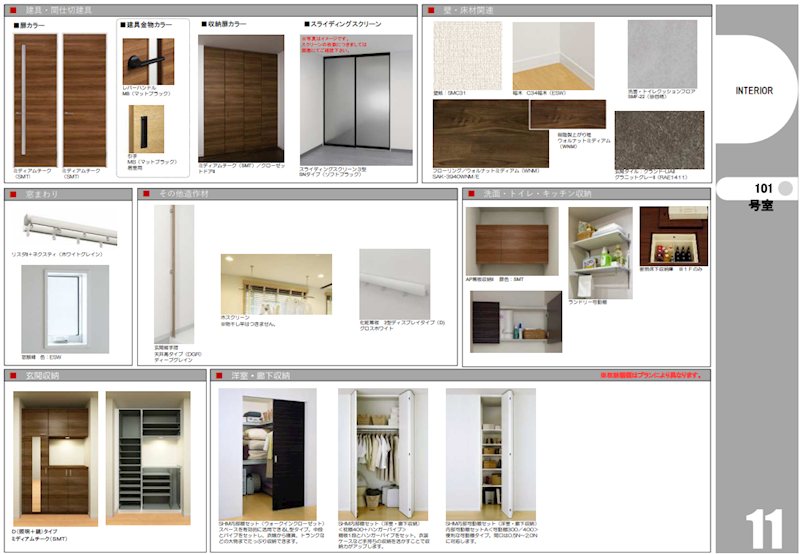Viewport: 800px width, 554px height.
Task: Select the tall entrance handrail image
Action: coord(174,272)
